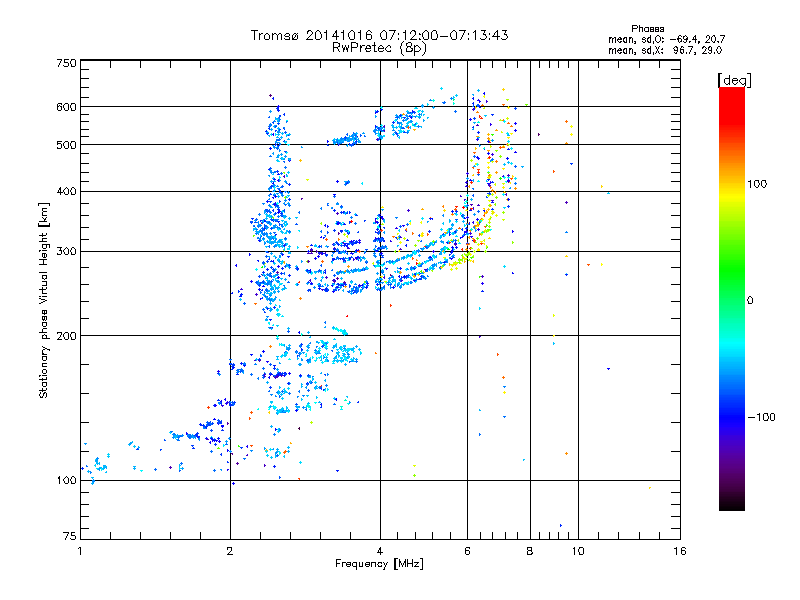Click y-axis tick label '300'
The image size is (800, 600).
click(x=67, y=252)
